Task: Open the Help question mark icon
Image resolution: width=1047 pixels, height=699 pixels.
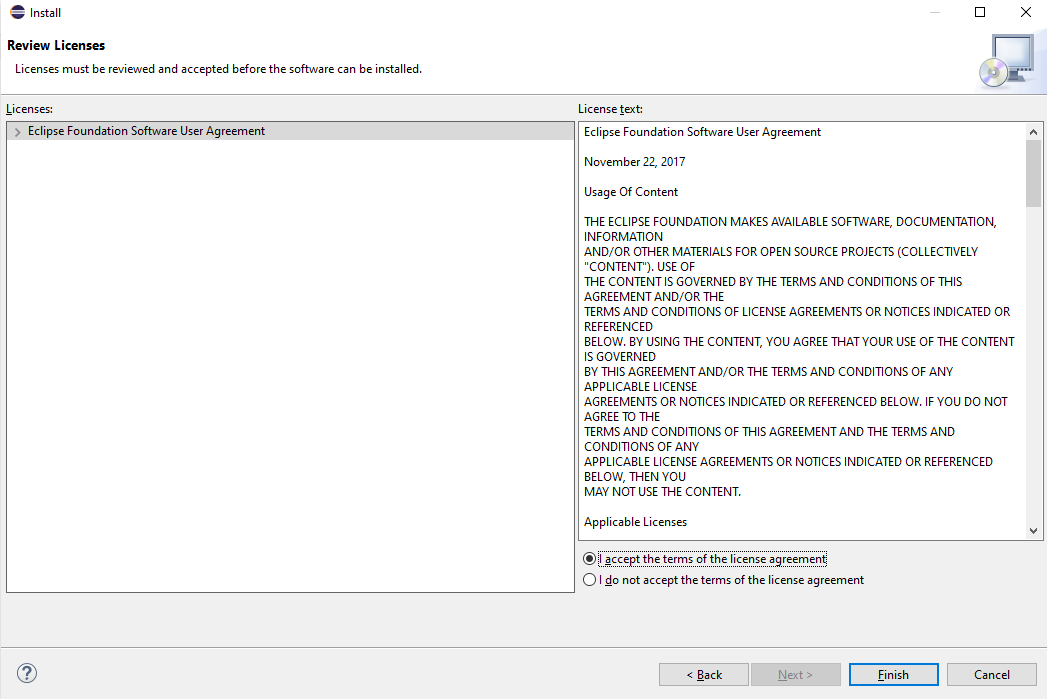Action: click(x=27, y=673)
